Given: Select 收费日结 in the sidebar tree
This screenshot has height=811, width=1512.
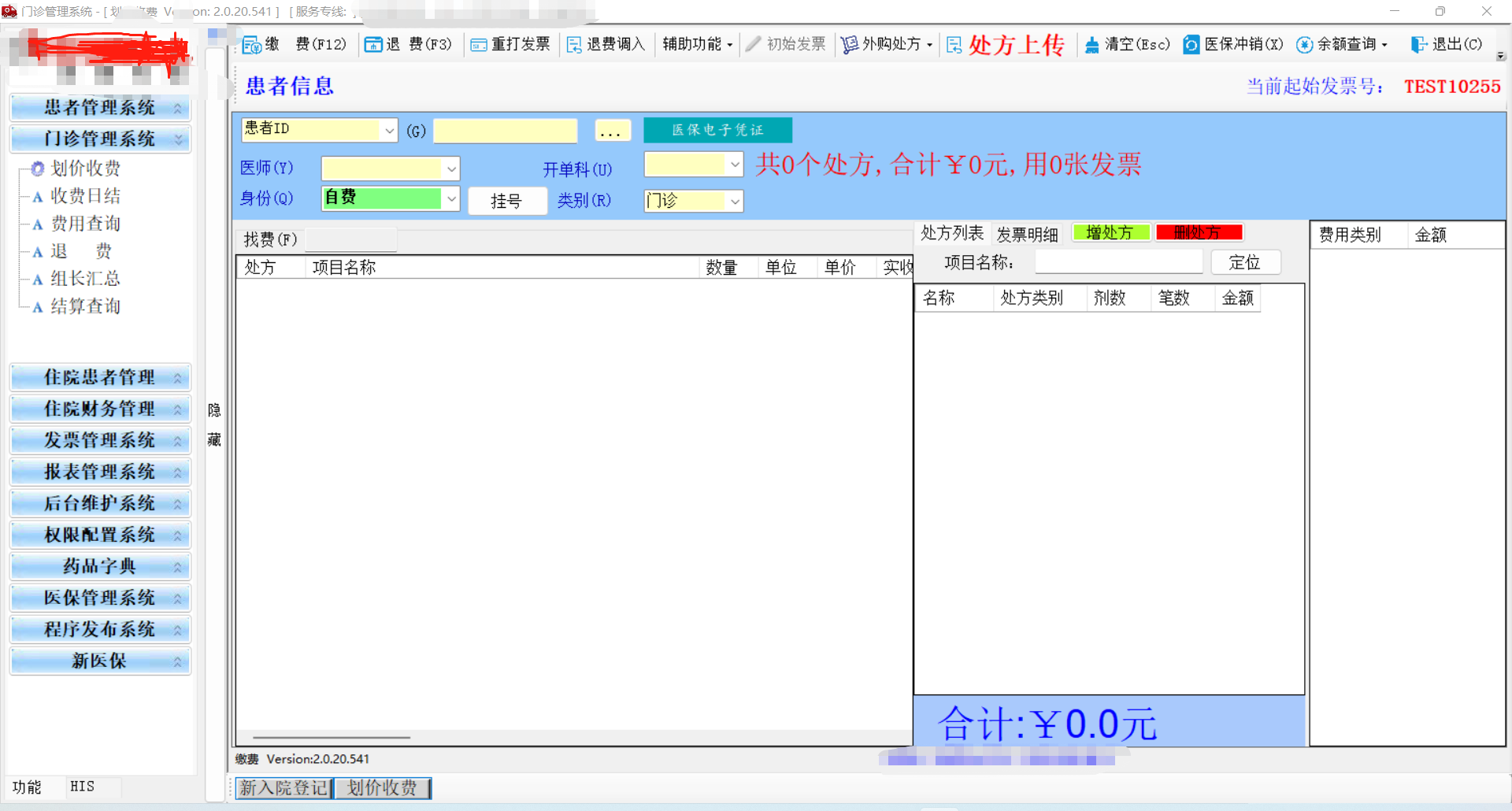Looking at the screenshot, I should (x=85, y=196).
